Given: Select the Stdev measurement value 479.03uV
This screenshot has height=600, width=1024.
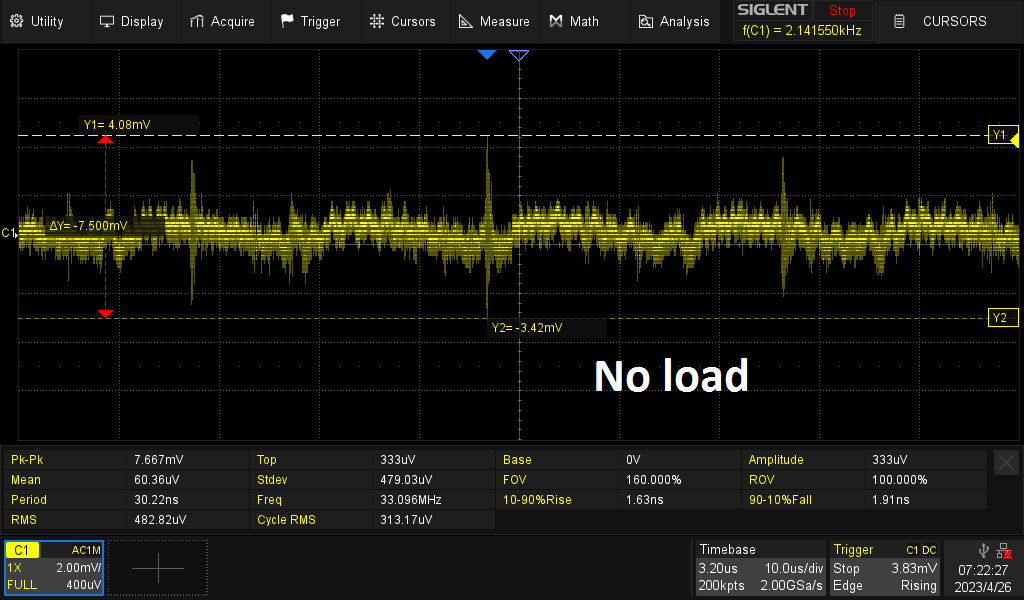Looking at the screenshot, I should (406, 480).
